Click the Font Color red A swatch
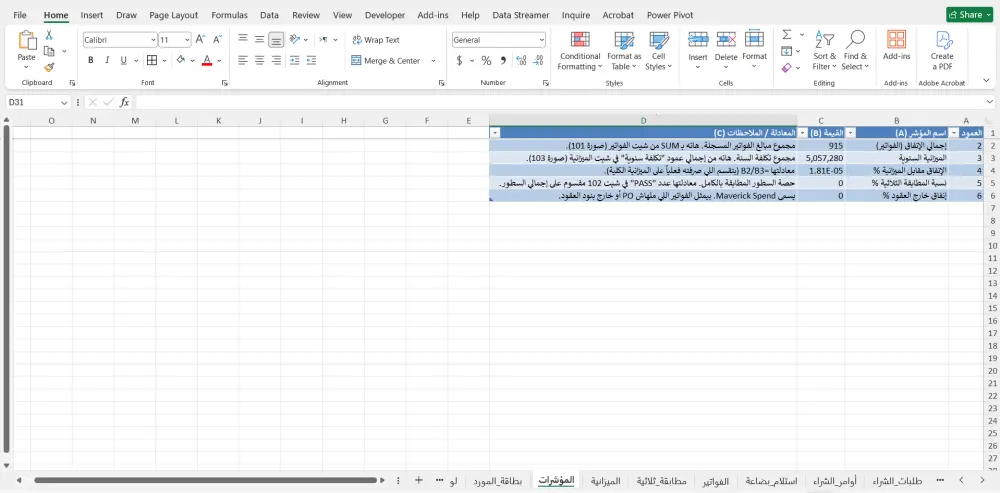 coord(207,61)
